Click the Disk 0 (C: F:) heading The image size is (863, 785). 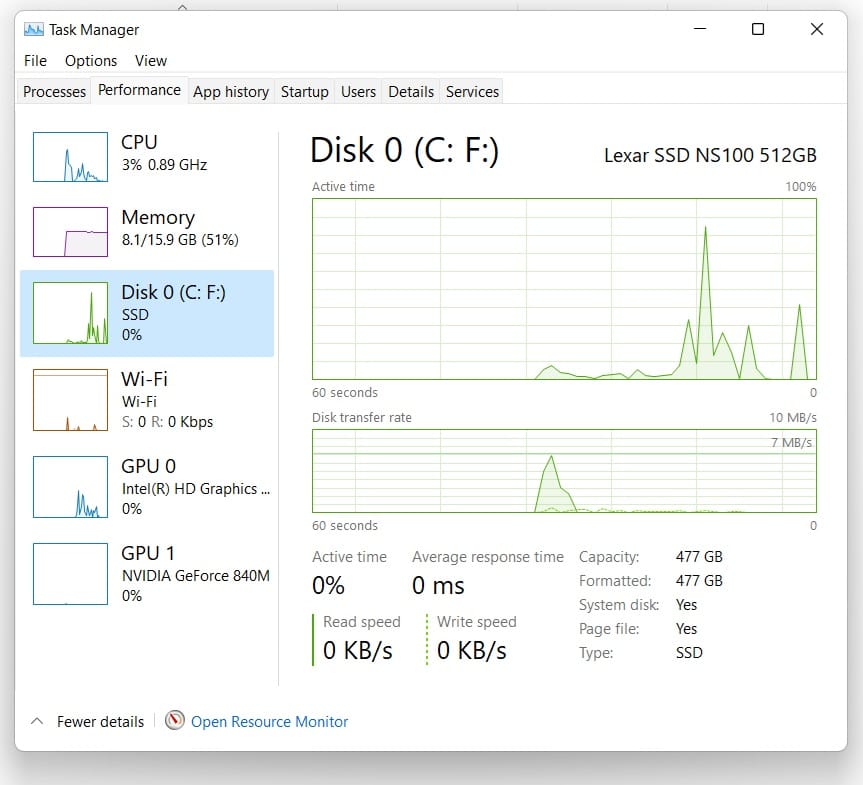pyautogui.click(x=405, y=150)
